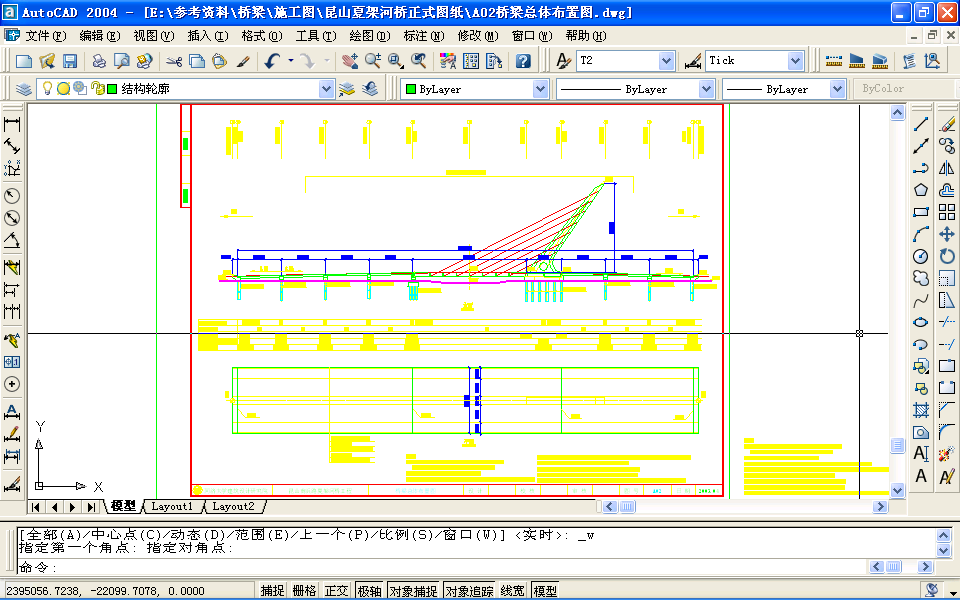Open Plot Preview from the toolbar
960x600 pixels.
(x=122, y=61)
